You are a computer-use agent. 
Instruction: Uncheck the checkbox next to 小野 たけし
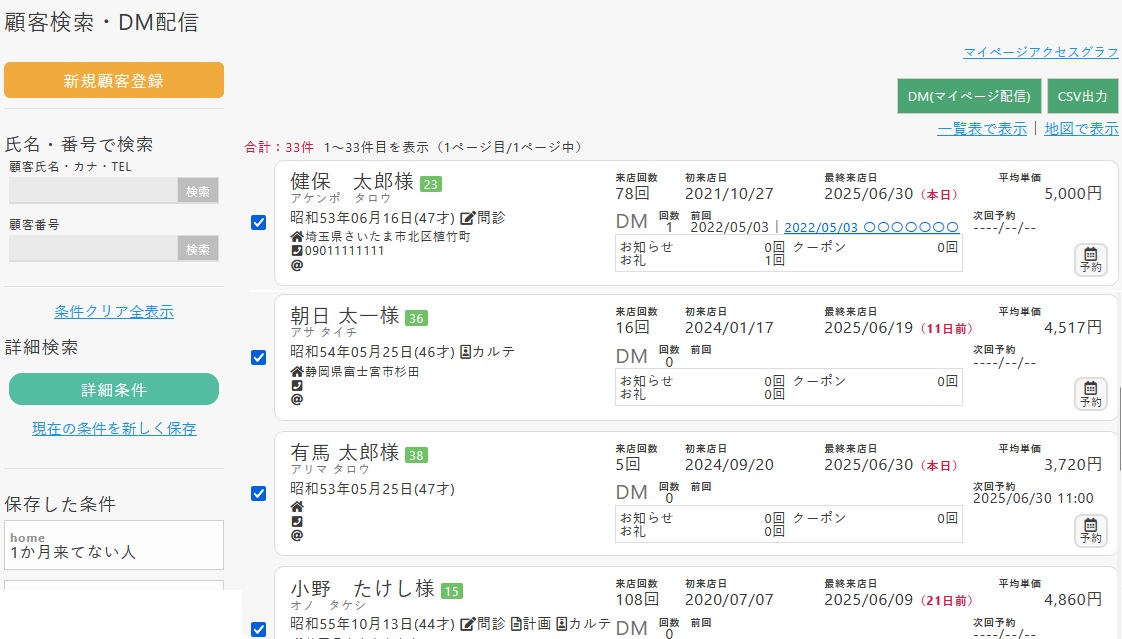[258, 629]
